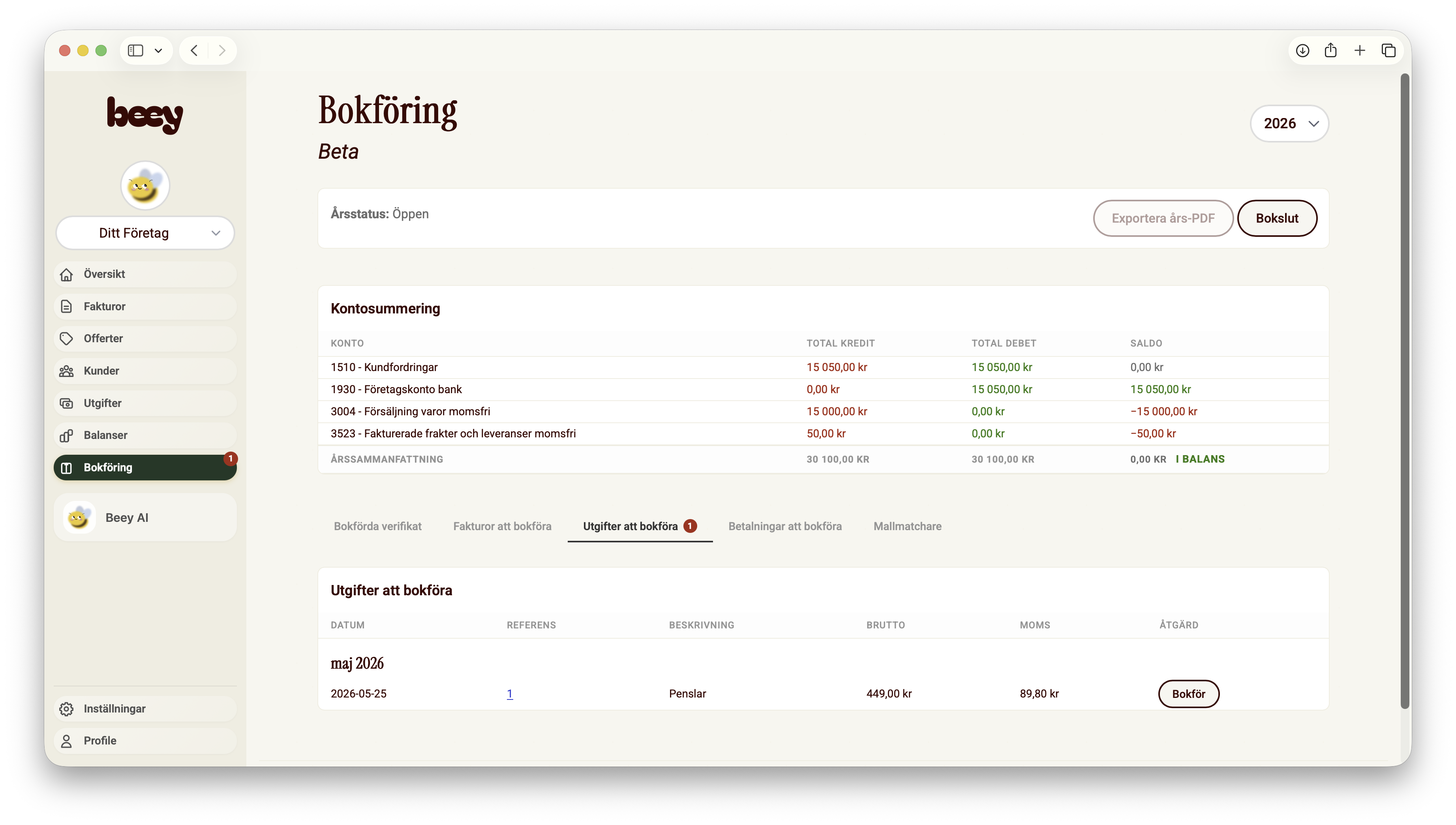Viewport: 1456px width, 825px height.
Task: Click the maj 2026 group heading
Action: point(357,664)
